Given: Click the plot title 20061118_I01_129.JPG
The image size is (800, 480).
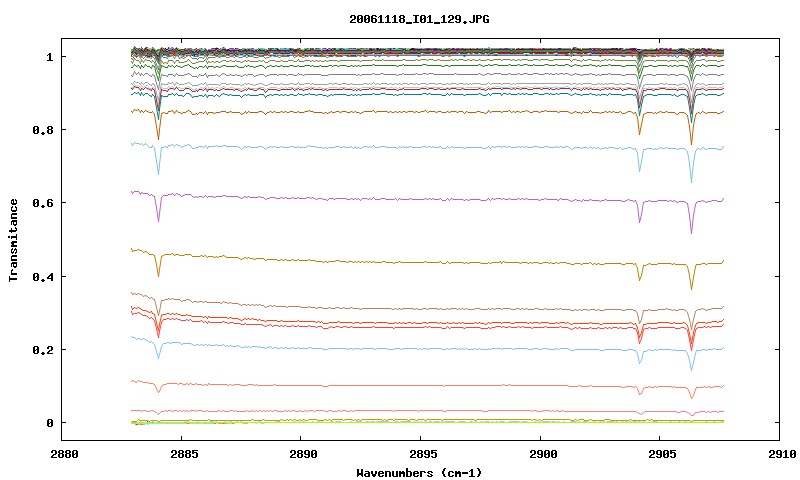Looking at the screenshot, I should (419, 19).
